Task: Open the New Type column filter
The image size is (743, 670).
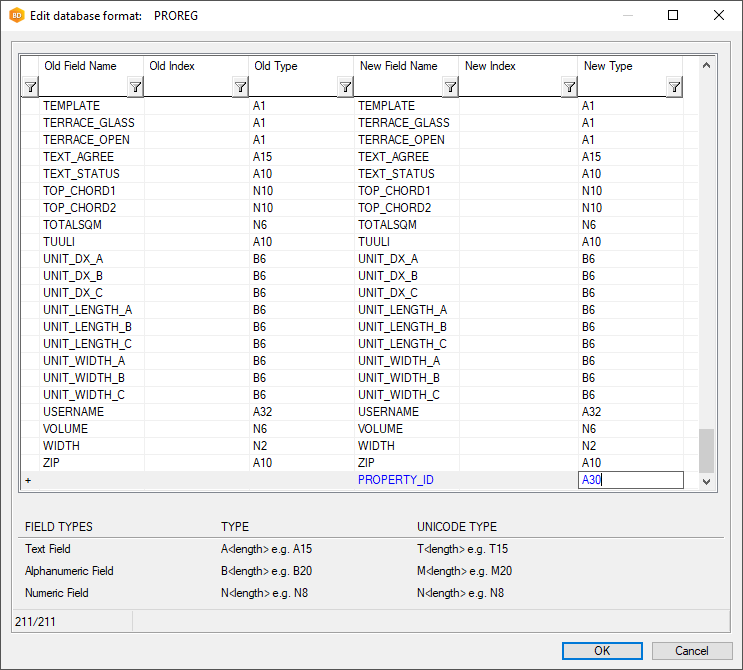Action: click(x=675, y=88)
